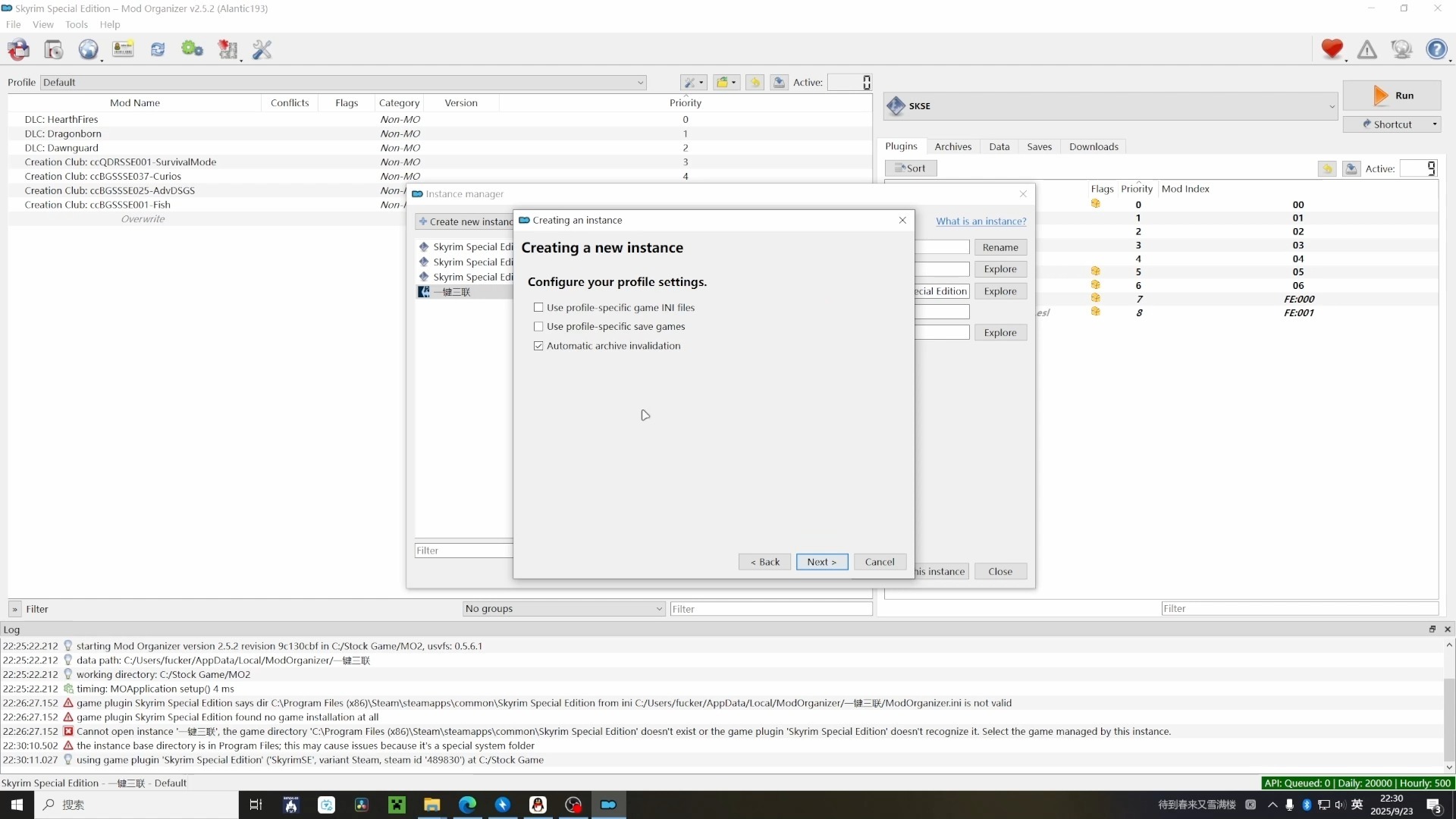
Task: Click the Next > button
Action: [x=821, y=562]
